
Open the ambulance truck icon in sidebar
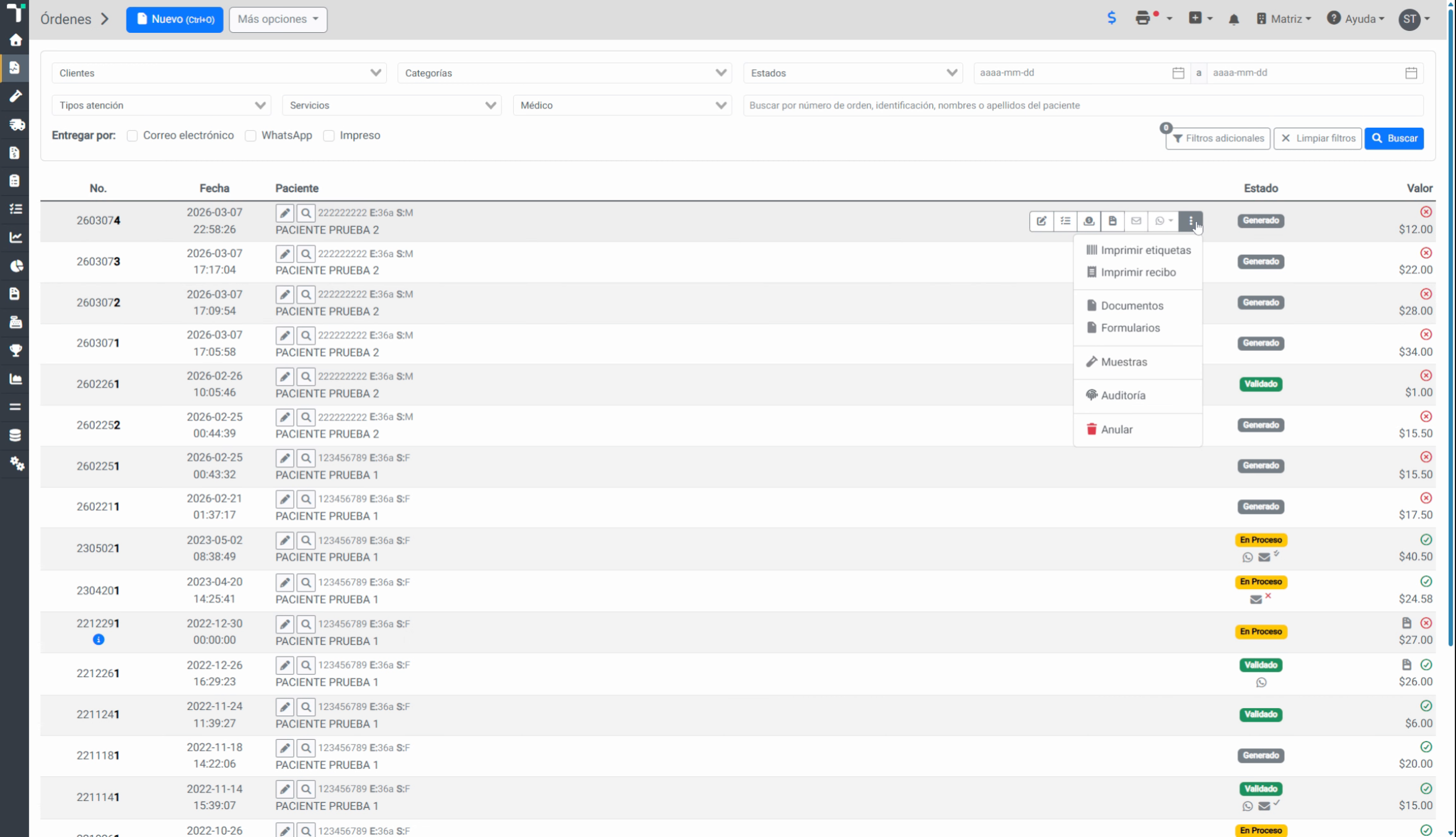tap(15, 125)
